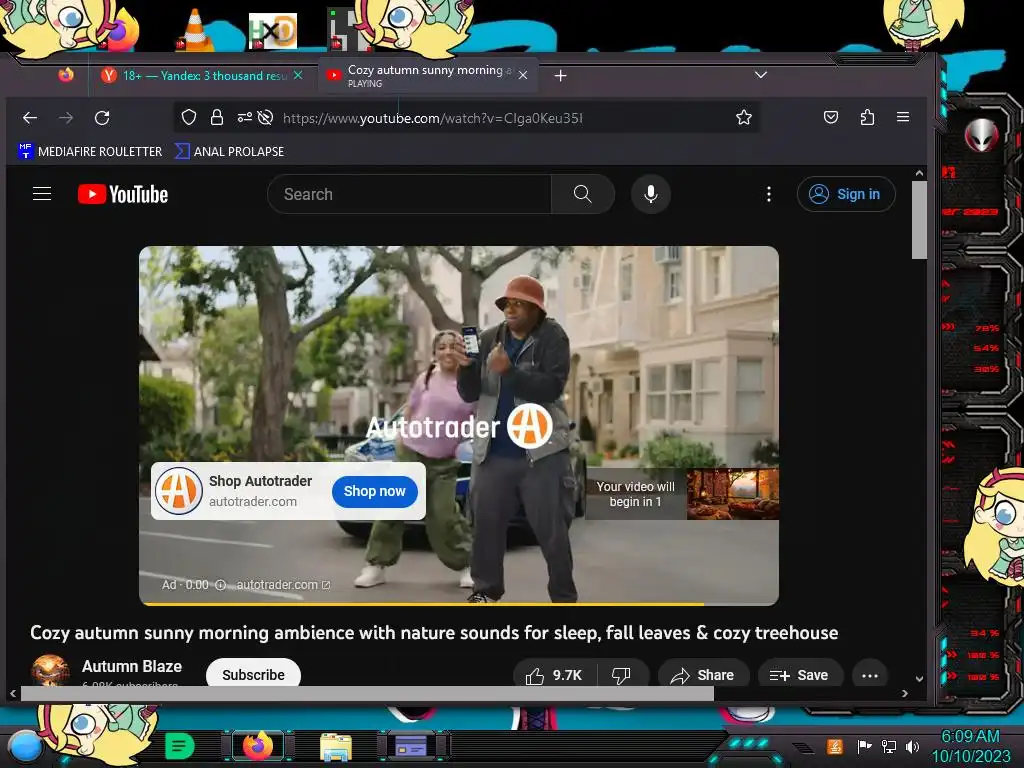Click the scroll down arrow of the page

tap(919, 679)
